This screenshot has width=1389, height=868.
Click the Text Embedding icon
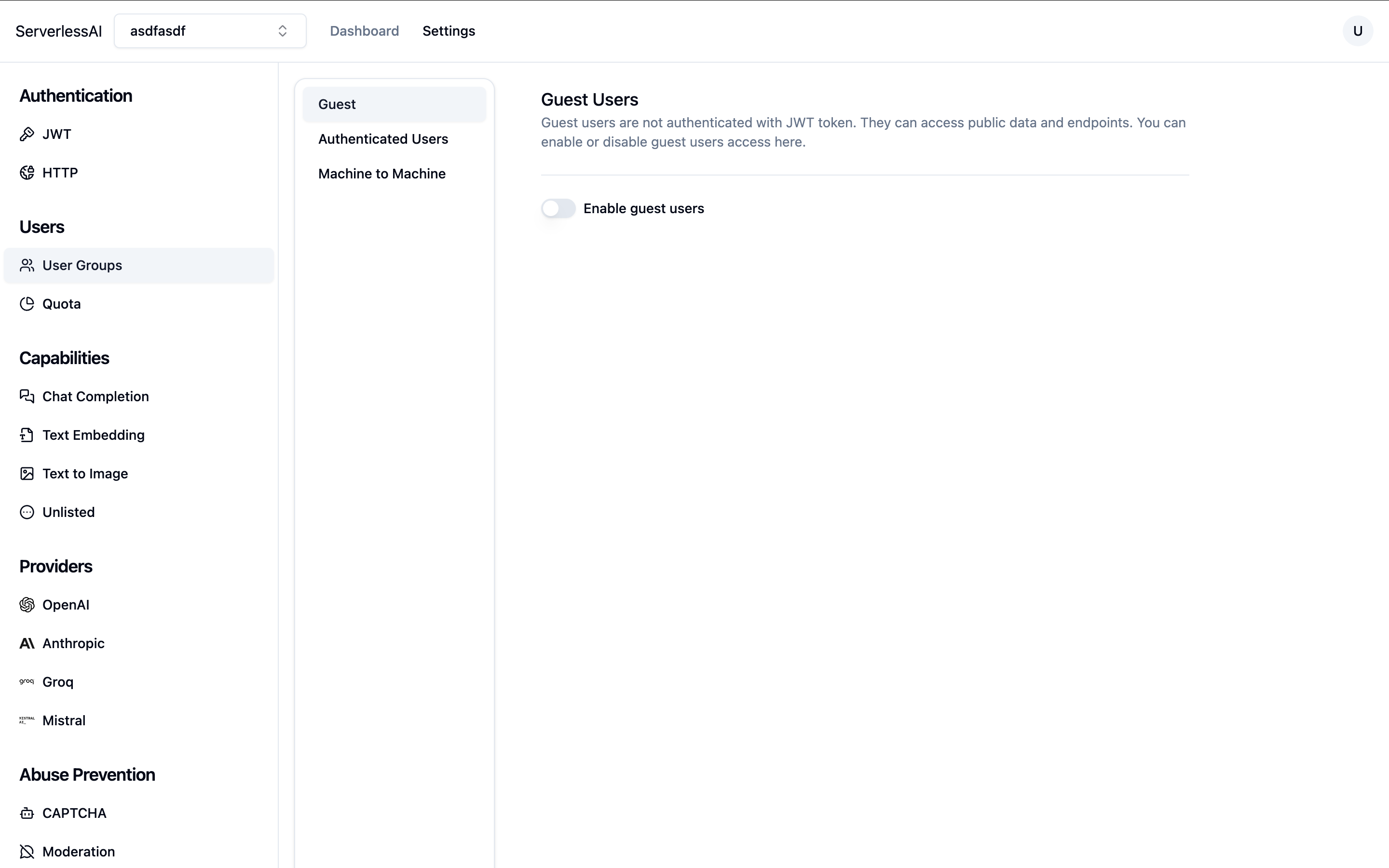pyautogui.click(x=27, y=434)
